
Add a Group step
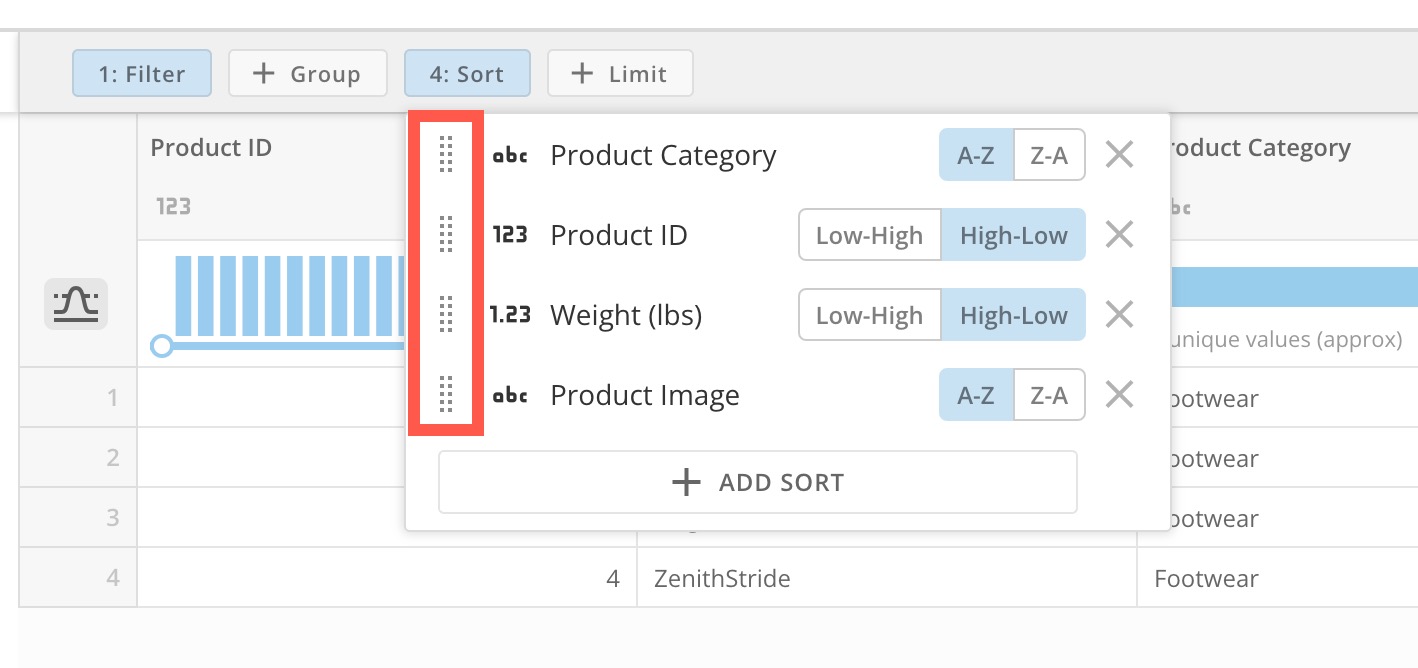click(x=308, y=74)
